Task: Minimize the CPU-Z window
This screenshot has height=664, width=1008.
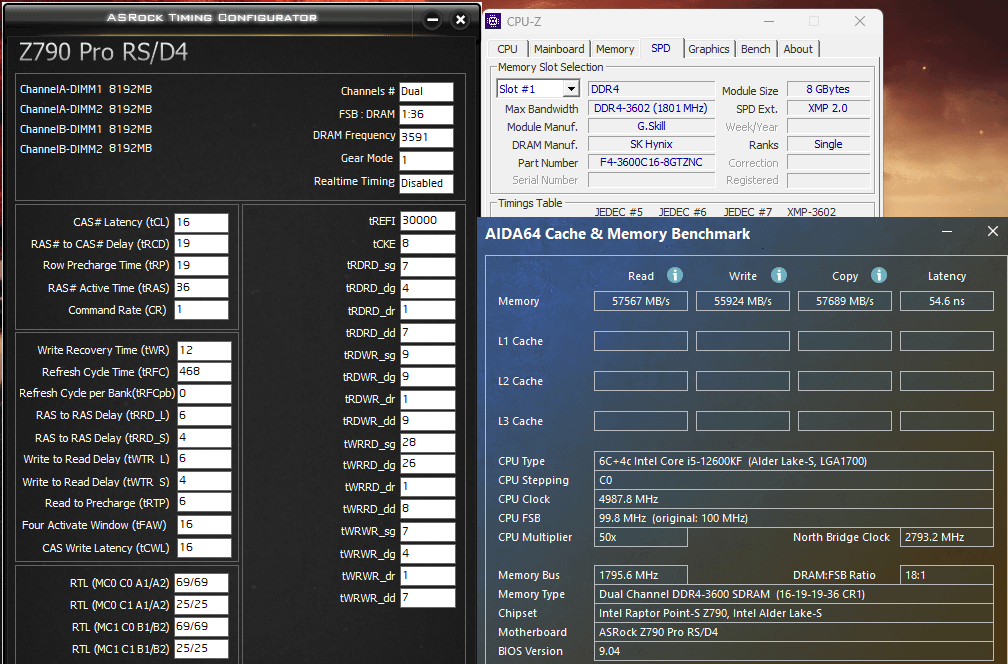Action: [x=769, y=21]
